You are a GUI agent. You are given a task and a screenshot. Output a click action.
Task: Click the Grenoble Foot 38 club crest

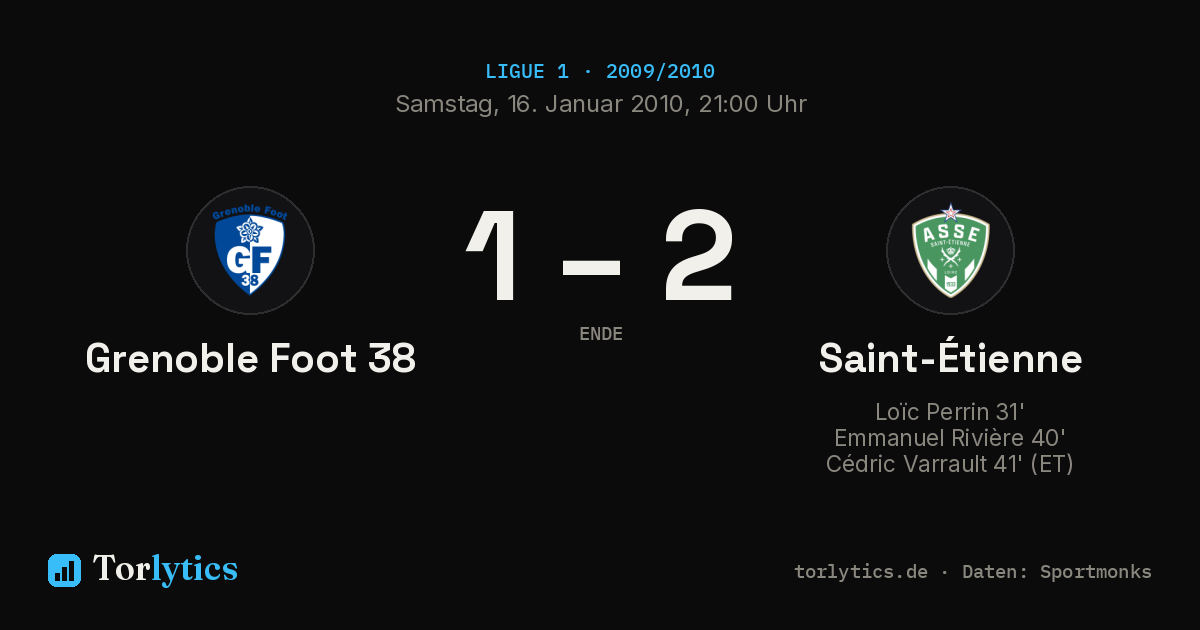tap(250, 250)
